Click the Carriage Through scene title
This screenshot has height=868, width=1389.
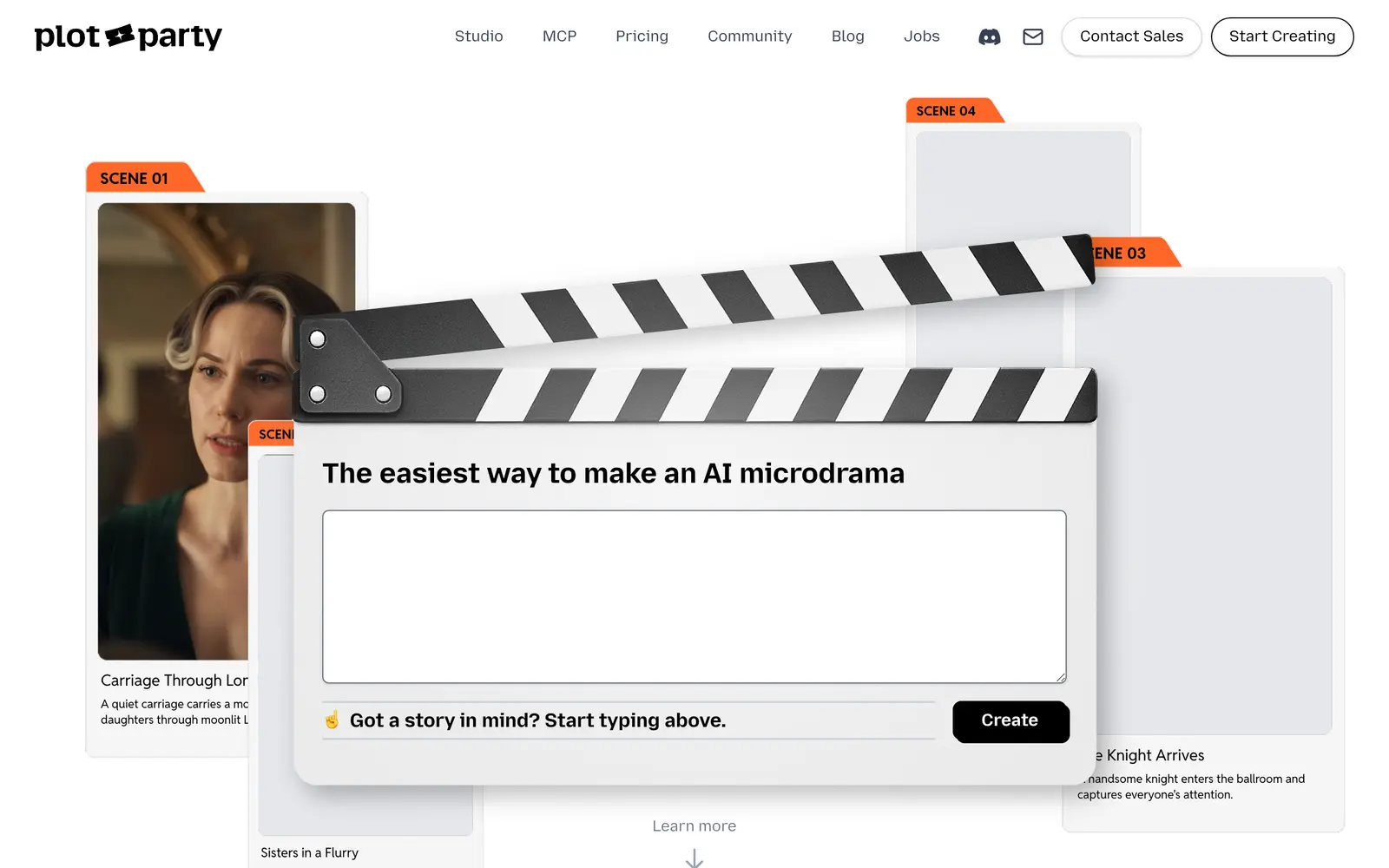[x=174, y=681]
